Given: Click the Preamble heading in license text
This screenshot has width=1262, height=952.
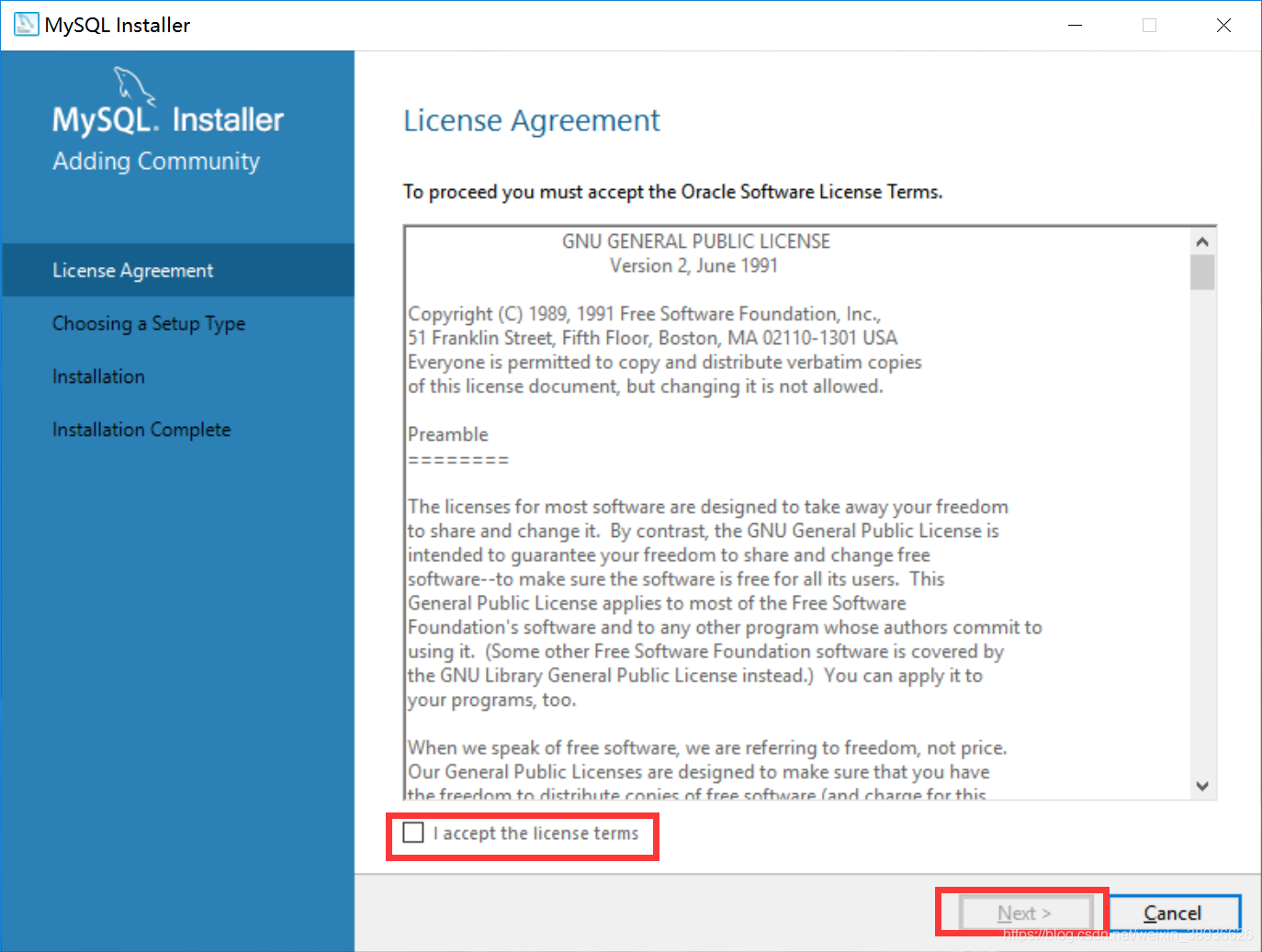Looking at the screenshot, I should coord(448,434).
